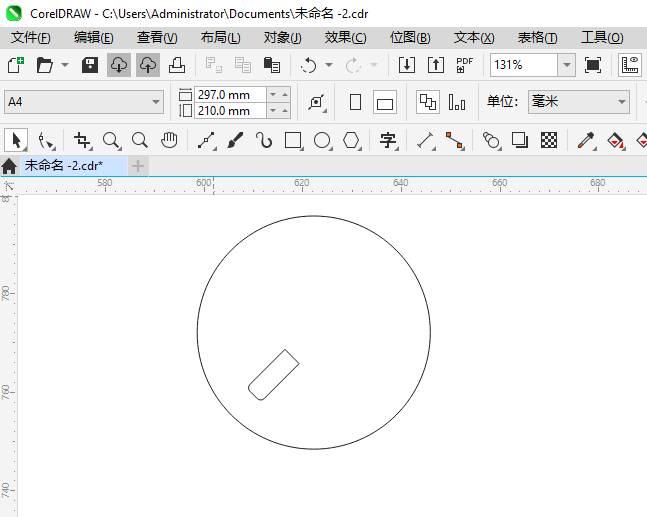Print the document with printer icon

177,65
